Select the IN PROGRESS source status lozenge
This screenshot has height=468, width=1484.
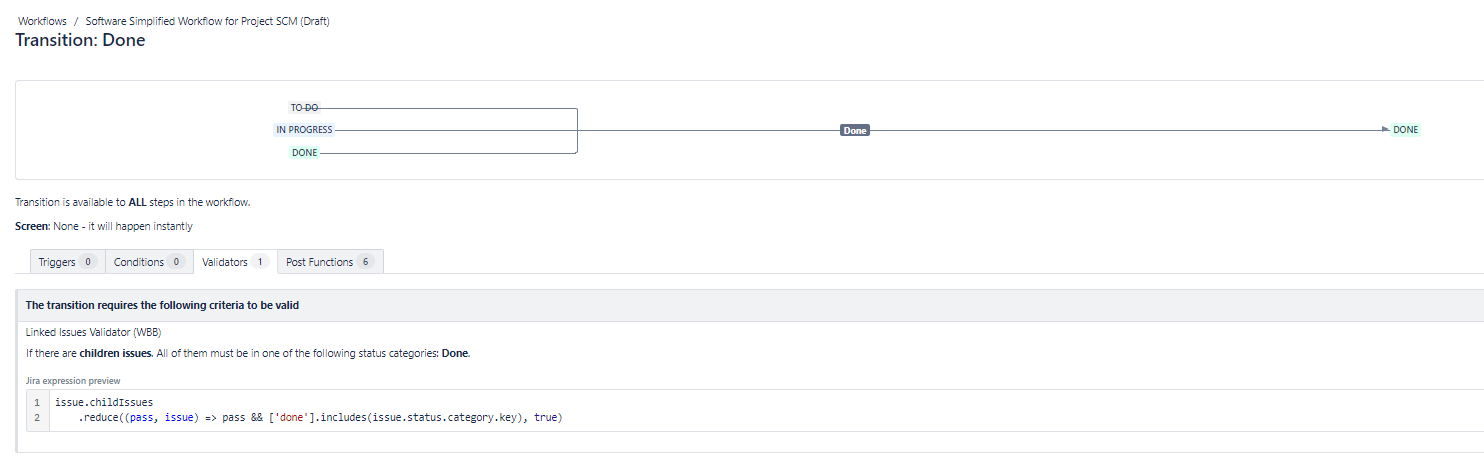point(304,130)
